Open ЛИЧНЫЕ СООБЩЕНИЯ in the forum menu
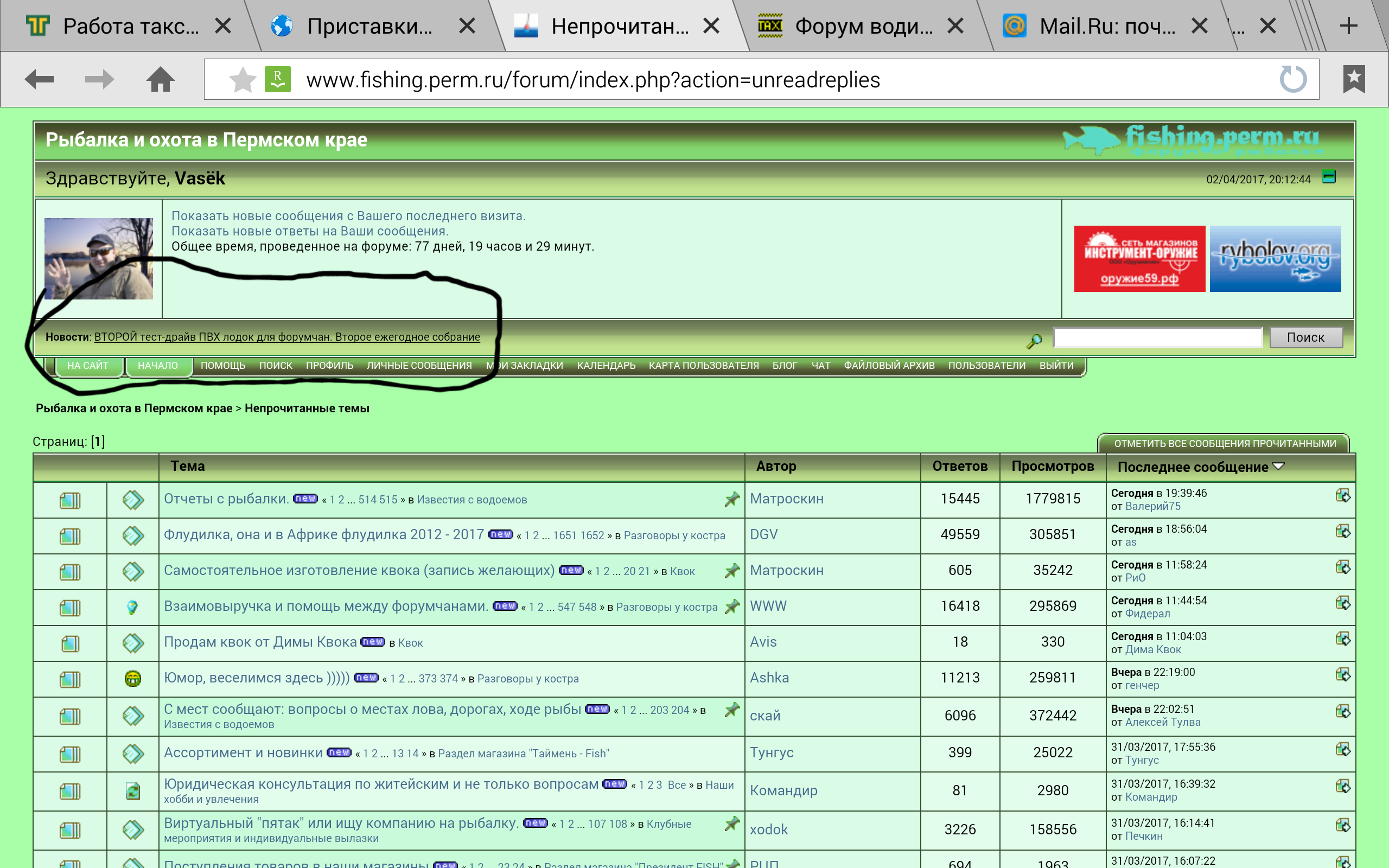1389x868 pixels. [419, 365]
